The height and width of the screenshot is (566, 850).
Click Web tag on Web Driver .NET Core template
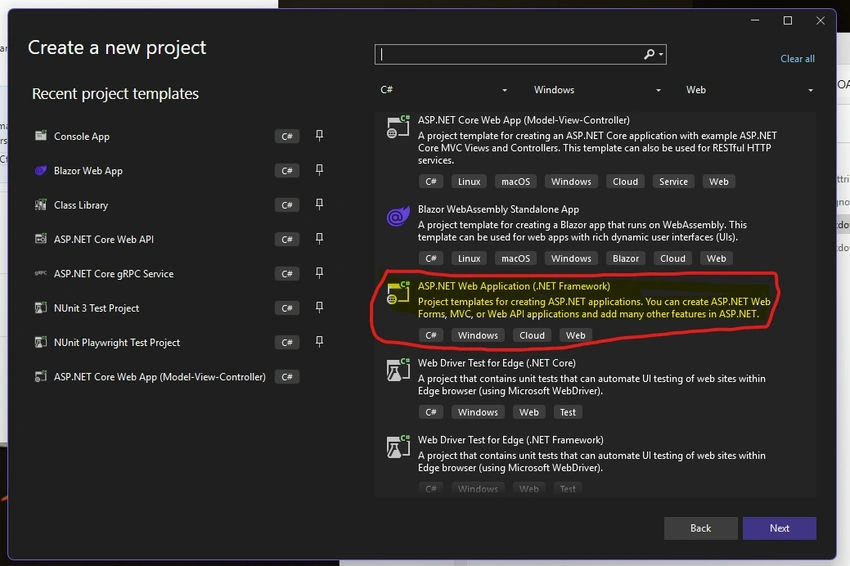[529, 413]
